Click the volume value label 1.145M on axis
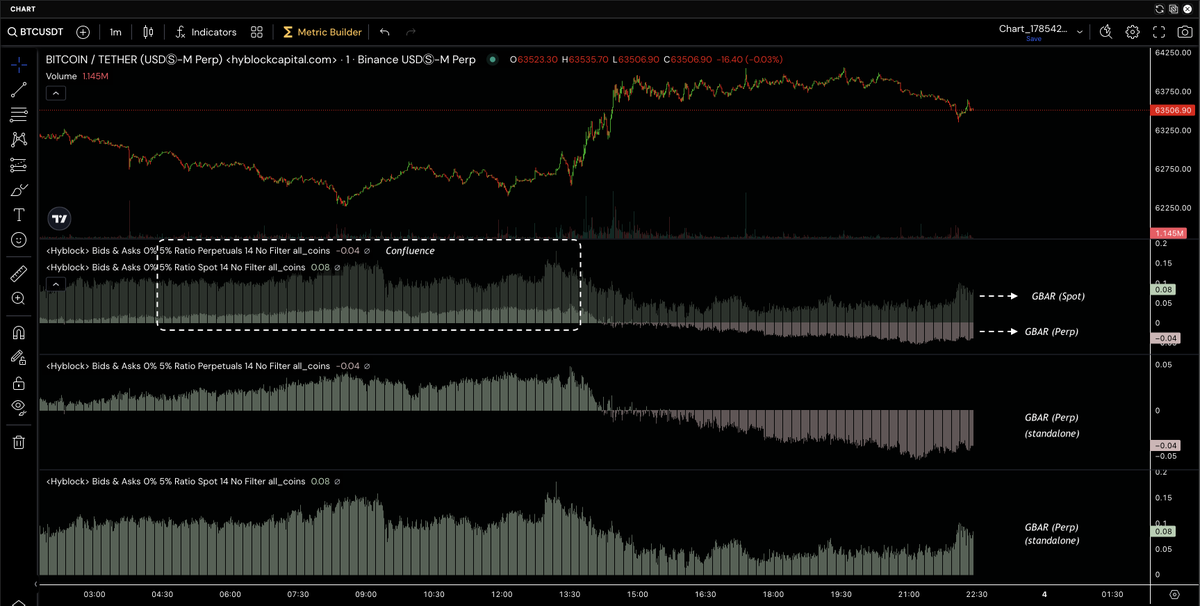Viewport: 1200px width, 606px height. 1168,232
